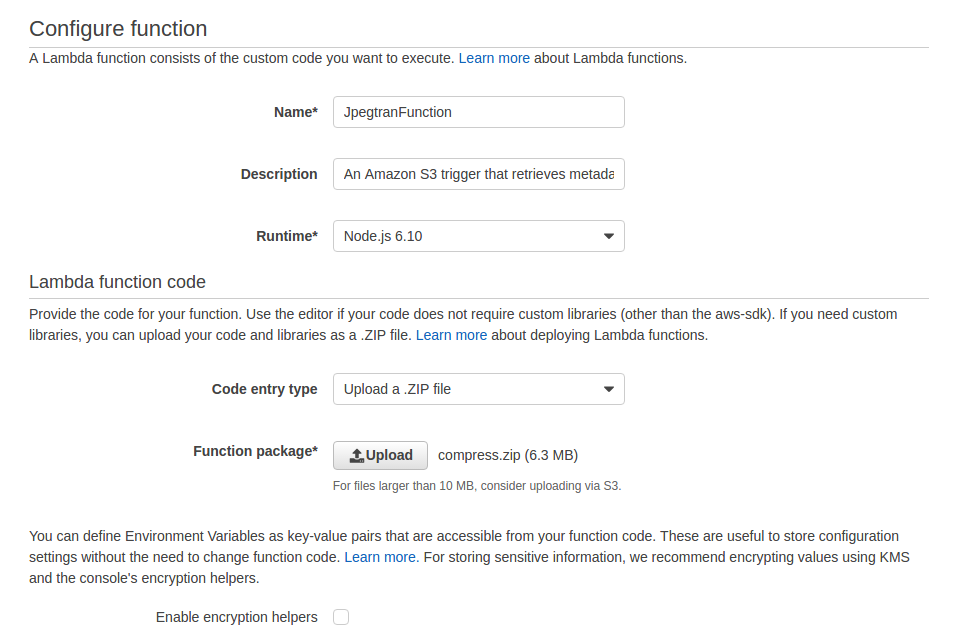This screenshot has height=643, width=969.
Task: Enable the encryption helpers checkbox
Action: (341, 617)
